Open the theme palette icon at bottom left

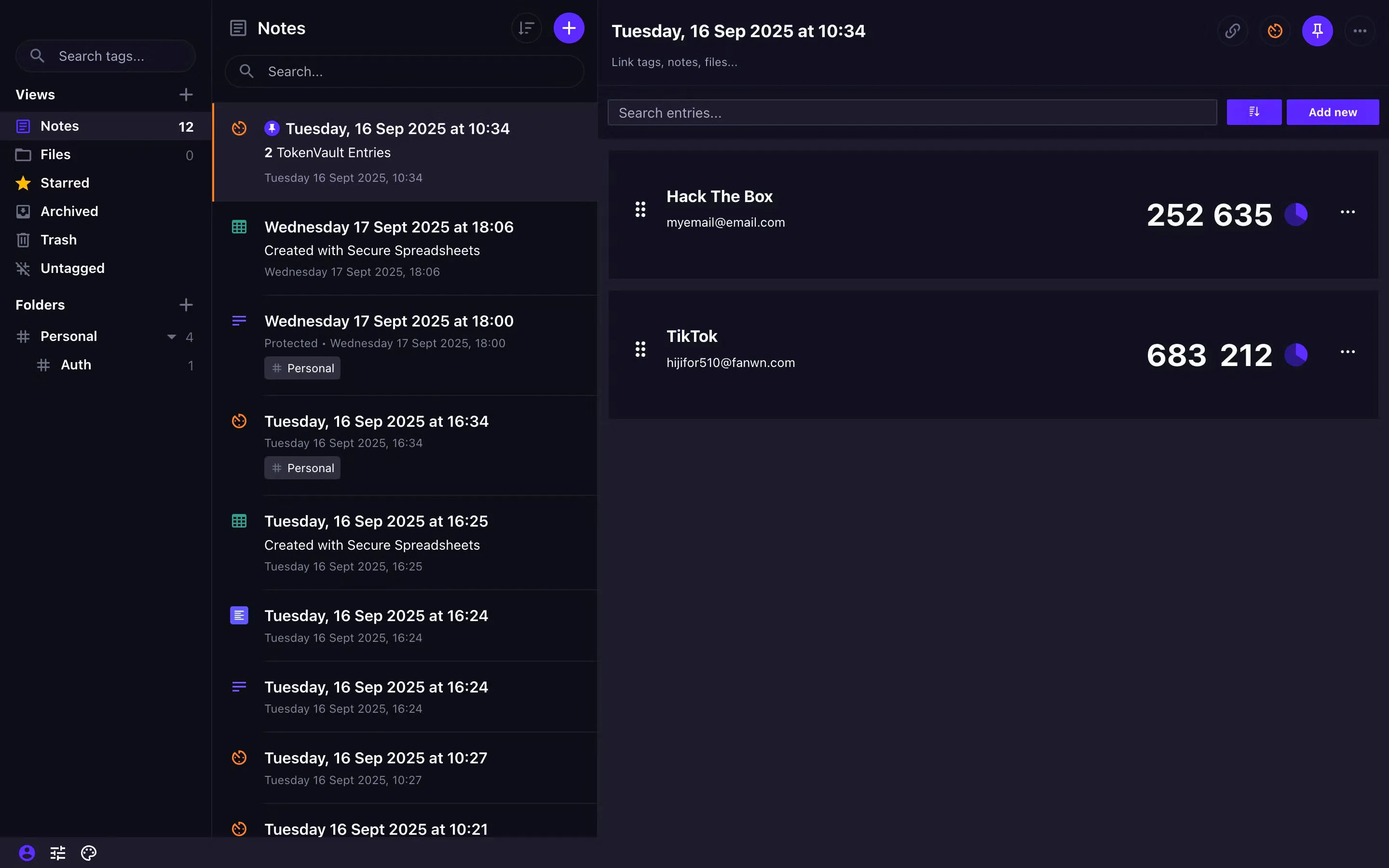click(88, 853)
